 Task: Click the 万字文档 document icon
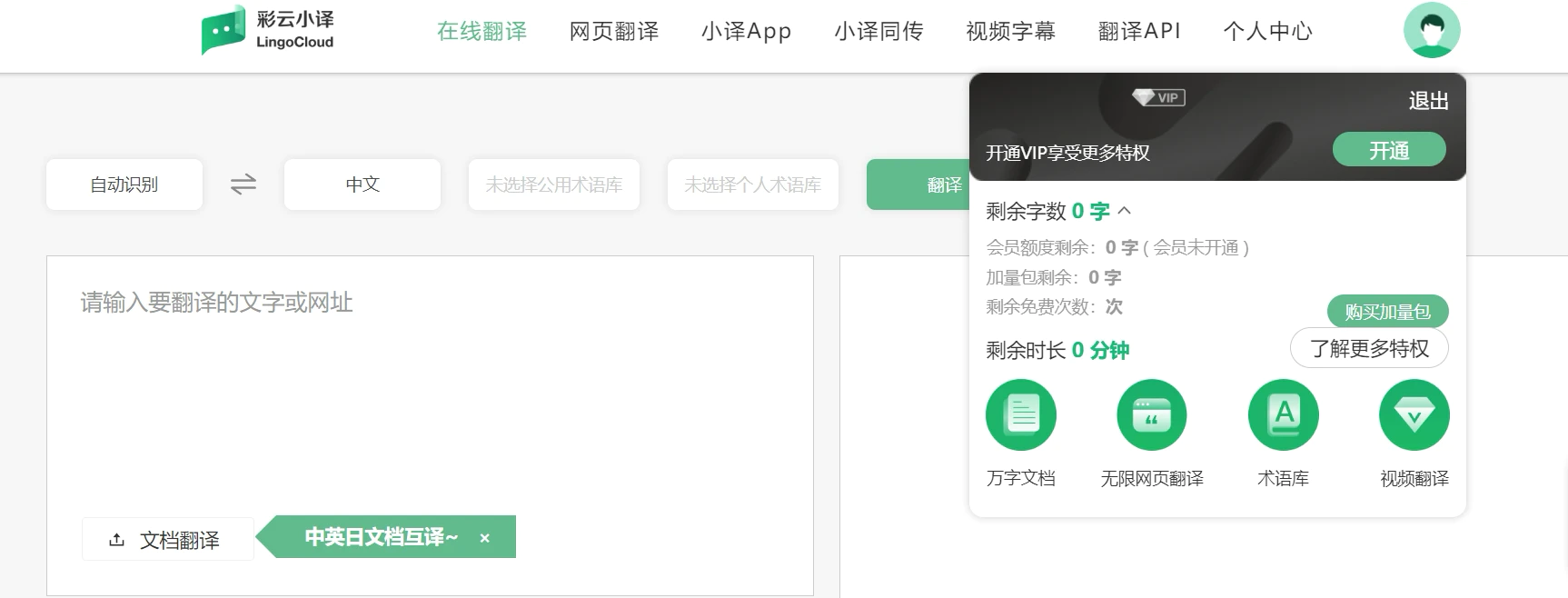[x=1020, y=415]
